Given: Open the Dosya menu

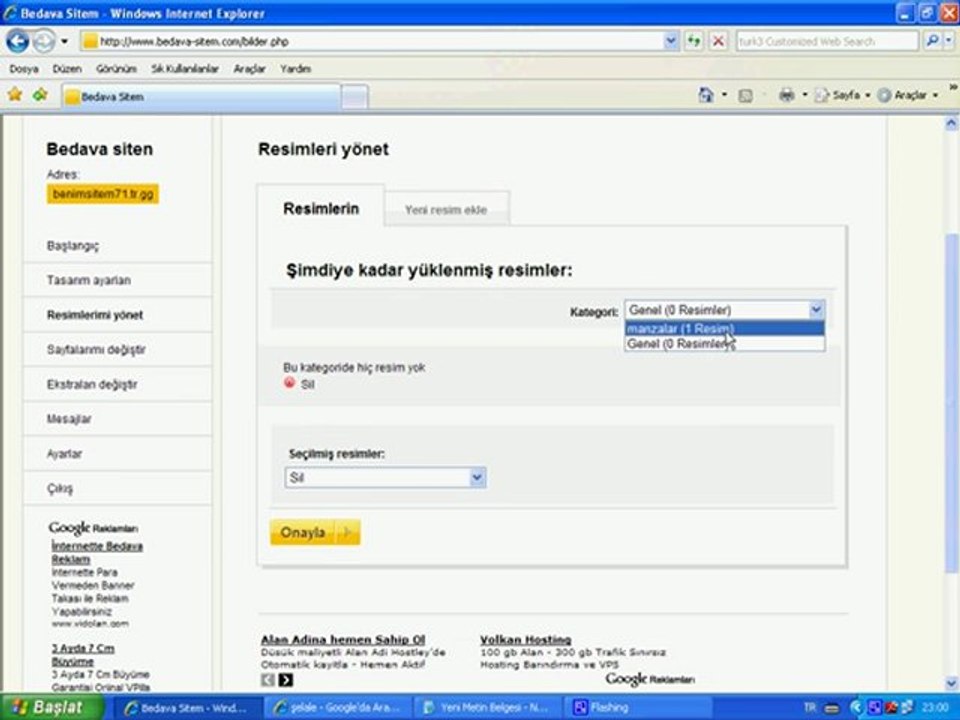Looking at the screenshot, I should [x=24, y=69].
